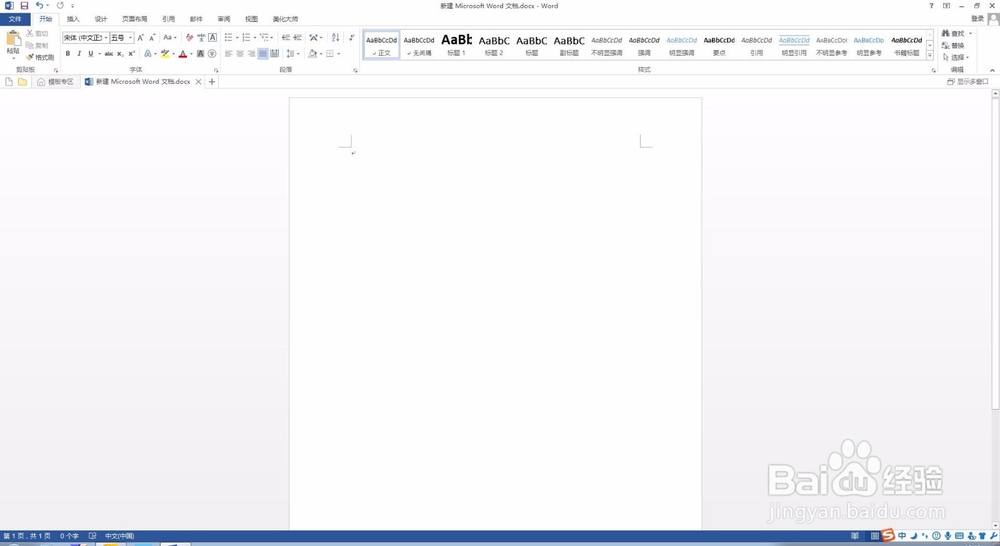
Task: Increase font size with grow font icon
Action: tap(140, 38)
